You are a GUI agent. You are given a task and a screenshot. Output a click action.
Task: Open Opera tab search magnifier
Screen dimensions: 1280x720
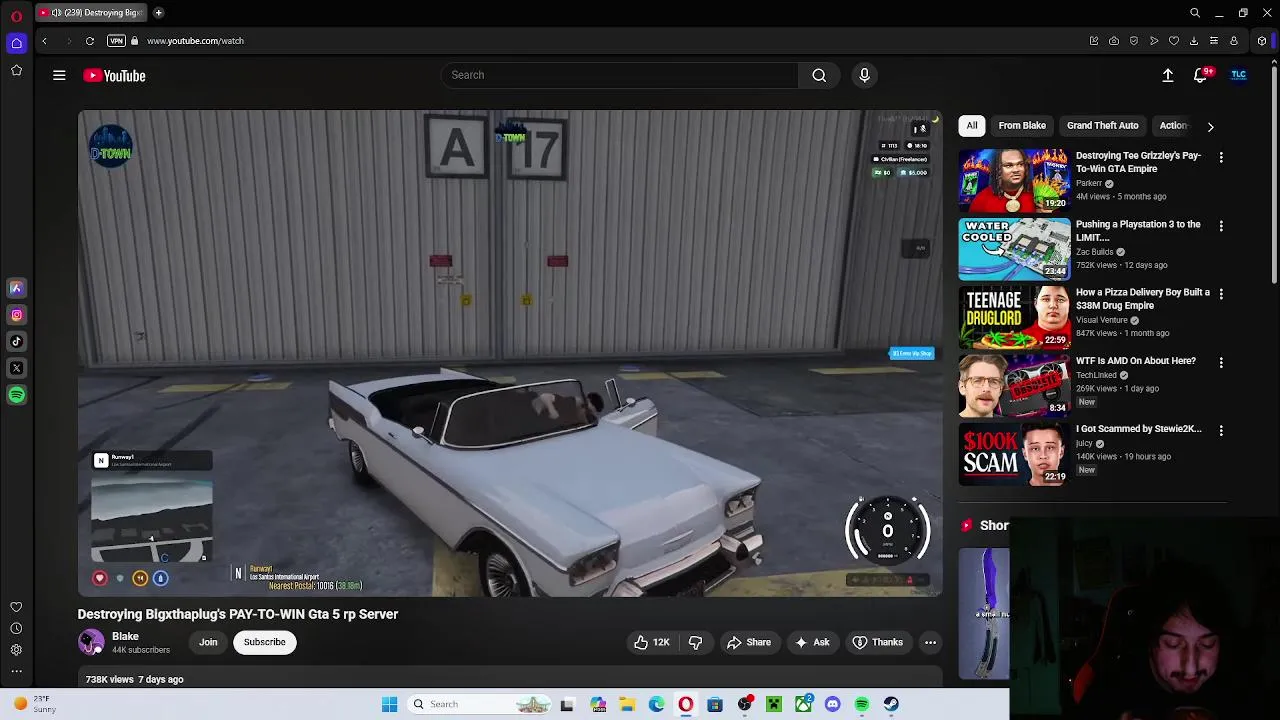click(x=1195, y=13)
